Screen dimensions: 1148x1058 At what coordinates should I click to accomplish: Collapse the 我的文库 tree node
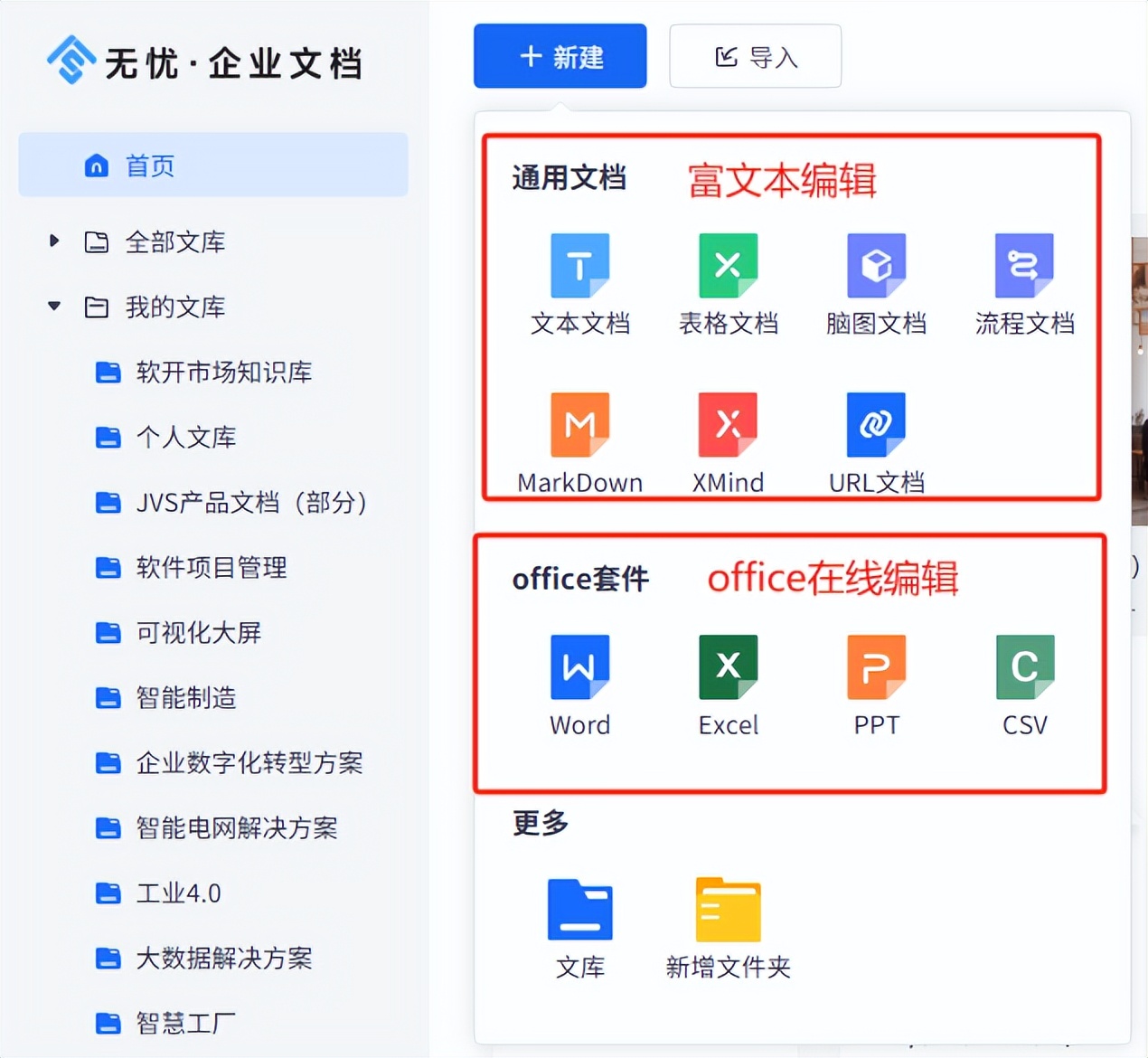coord(54,307)
